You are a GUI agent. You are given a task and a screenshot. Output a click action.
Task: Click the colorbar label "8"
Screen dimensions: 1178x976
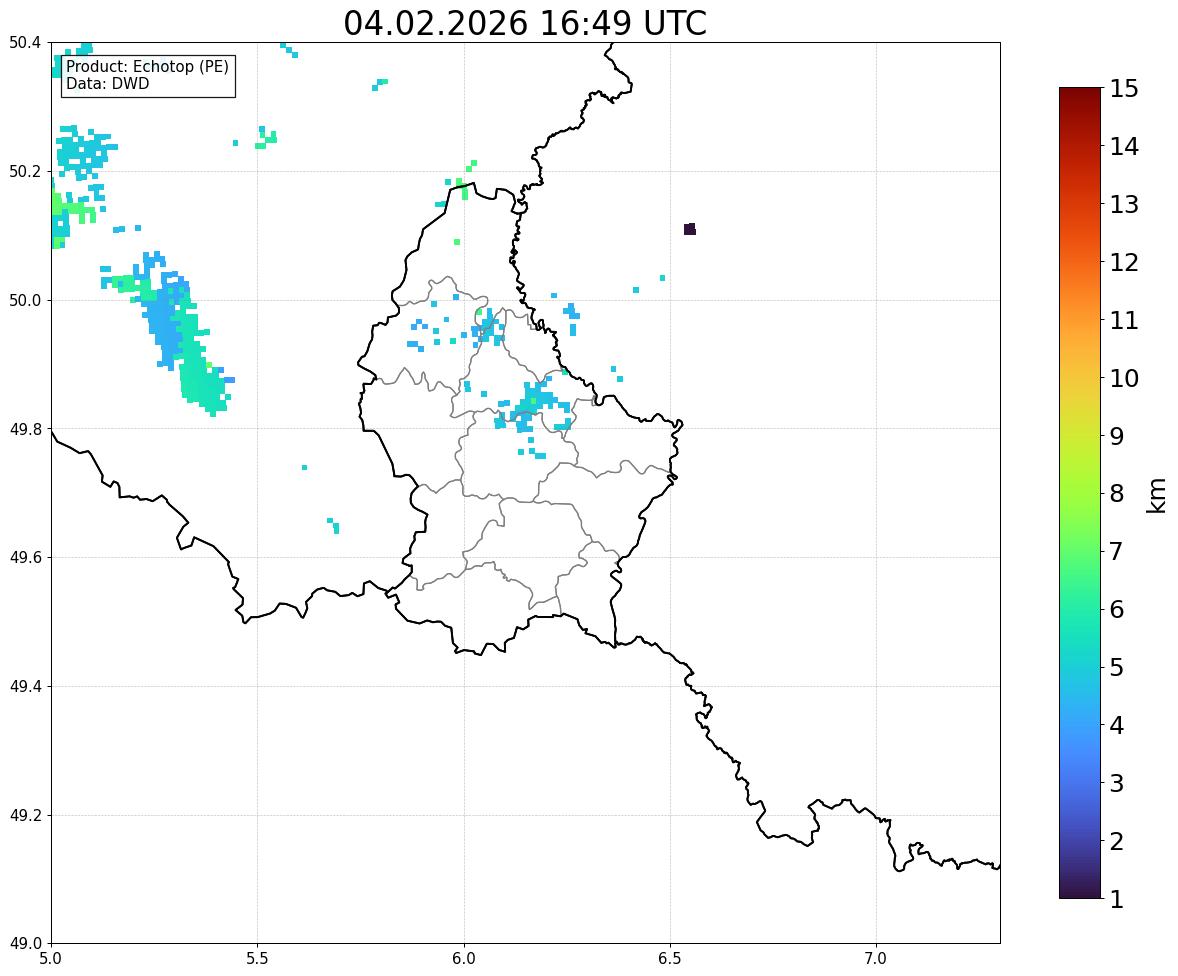click(x=1116, y=494)
